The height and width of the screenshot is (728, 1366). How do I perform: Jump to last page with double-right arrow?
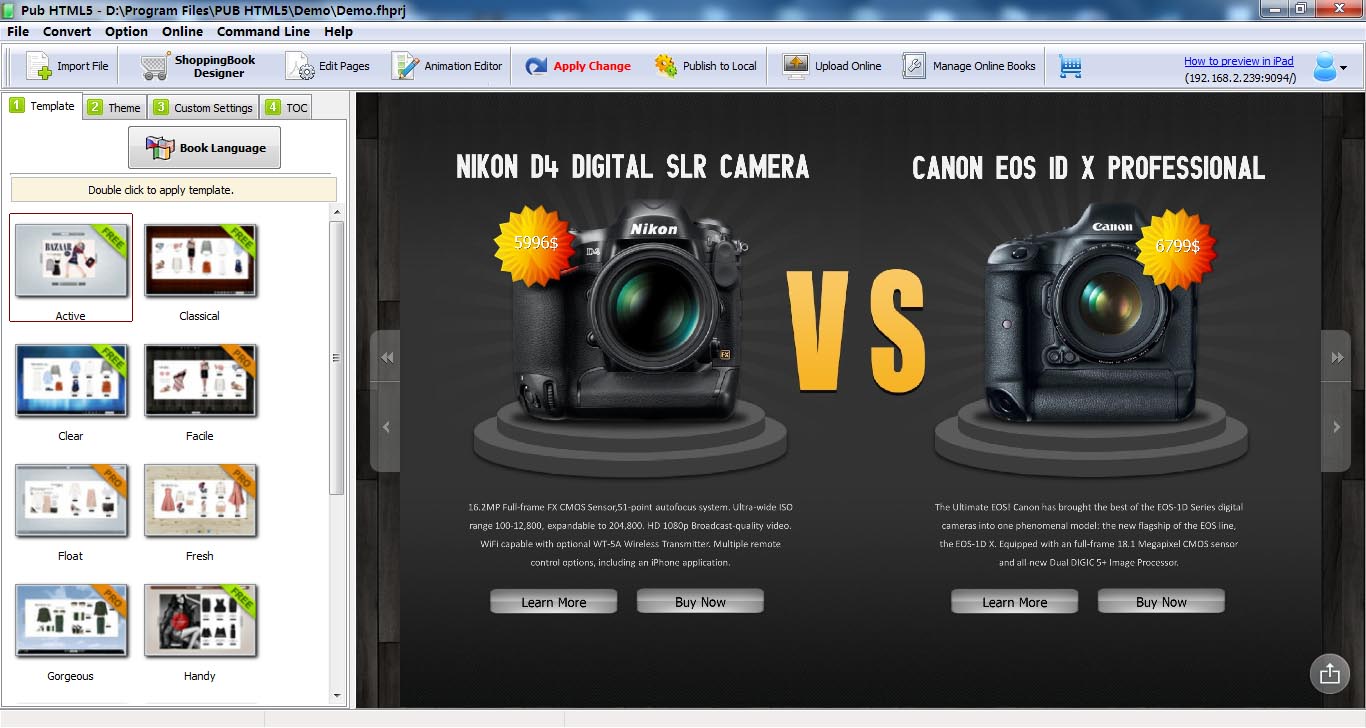coord(1337,357)
